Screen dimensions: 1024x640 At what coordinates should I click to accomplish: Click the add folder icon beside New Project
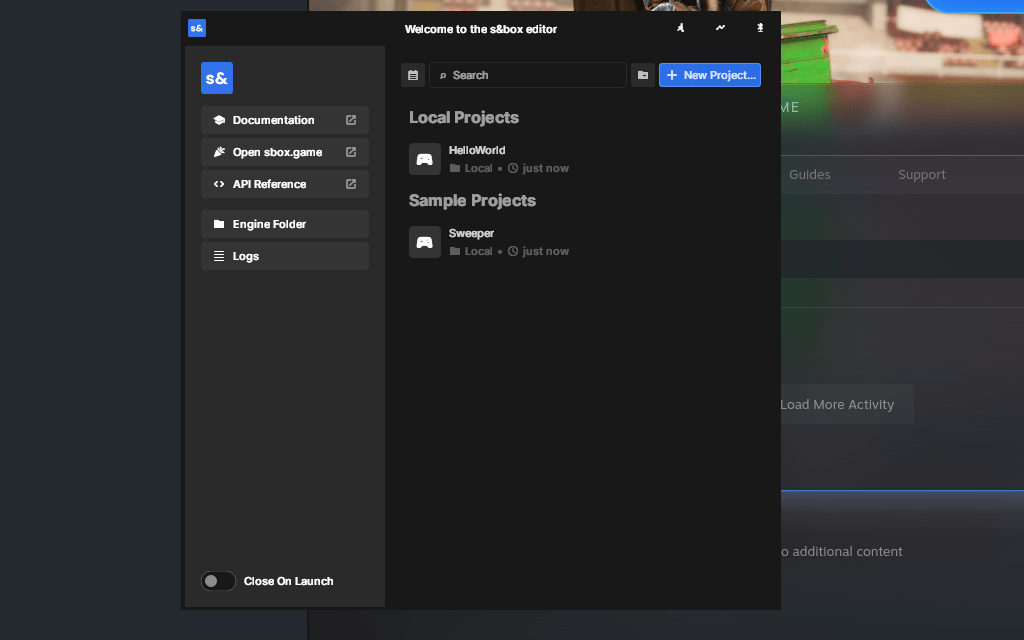tap(643, 75)
